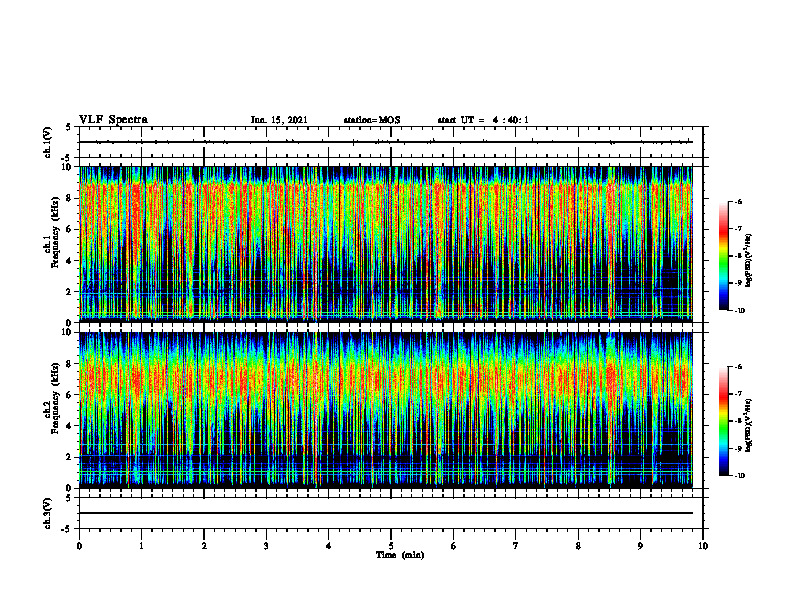Click the "Time (min)" x-axis label
Viewport: 792px width, 612px height.
point(400,555)
